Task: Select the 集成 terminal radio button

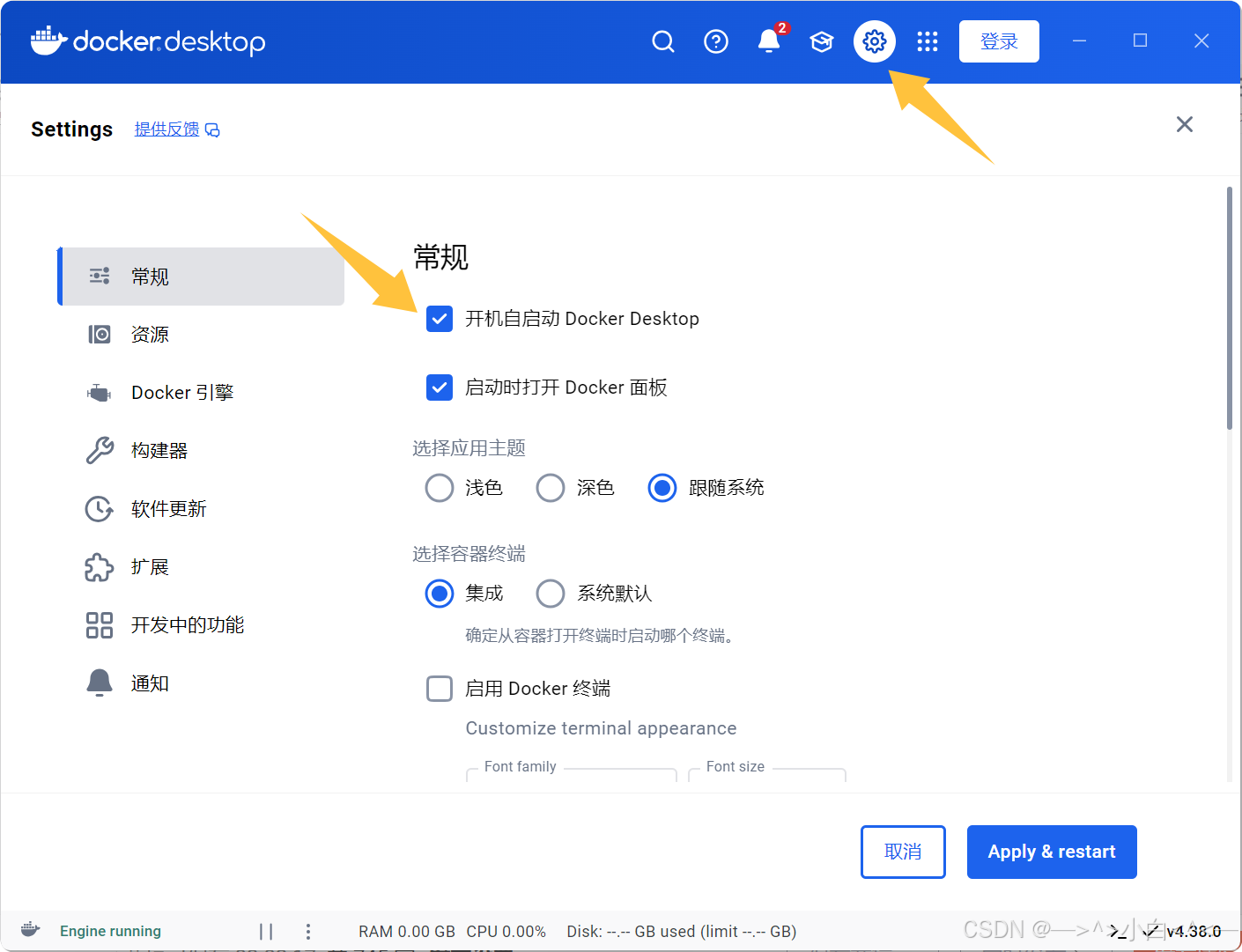Action: tap(440, 594)
